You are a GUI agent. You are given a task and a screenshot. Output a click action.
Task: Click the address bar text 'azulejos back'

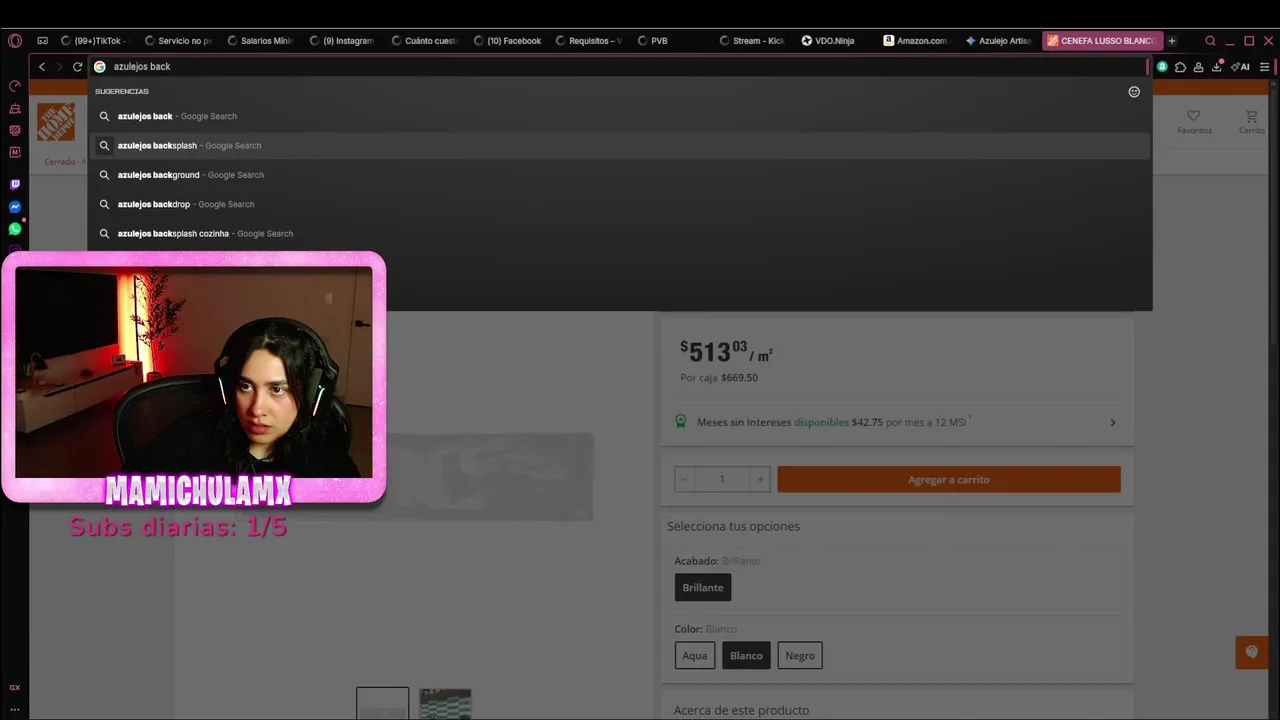coord(142,67)
